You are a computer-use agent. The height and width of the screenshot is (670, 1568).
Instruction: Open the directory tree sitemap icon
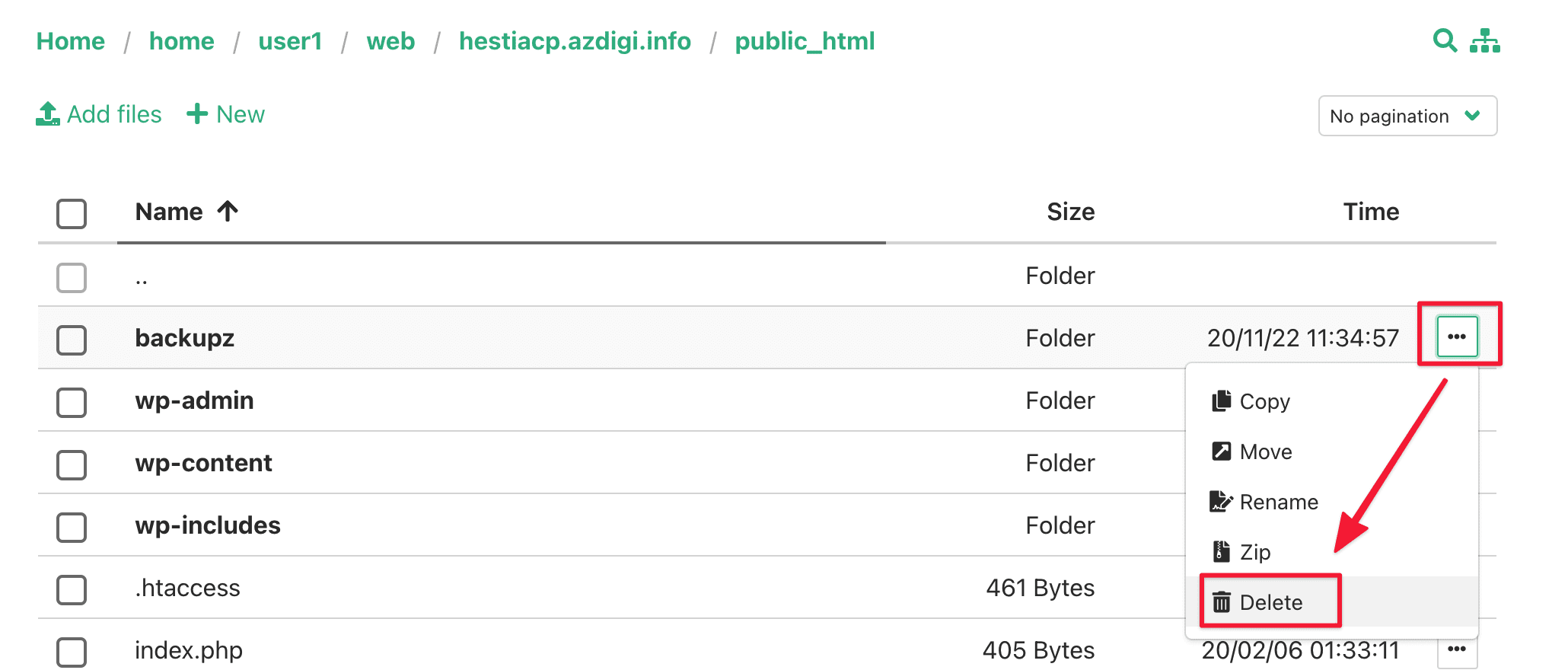point(1484,40)
